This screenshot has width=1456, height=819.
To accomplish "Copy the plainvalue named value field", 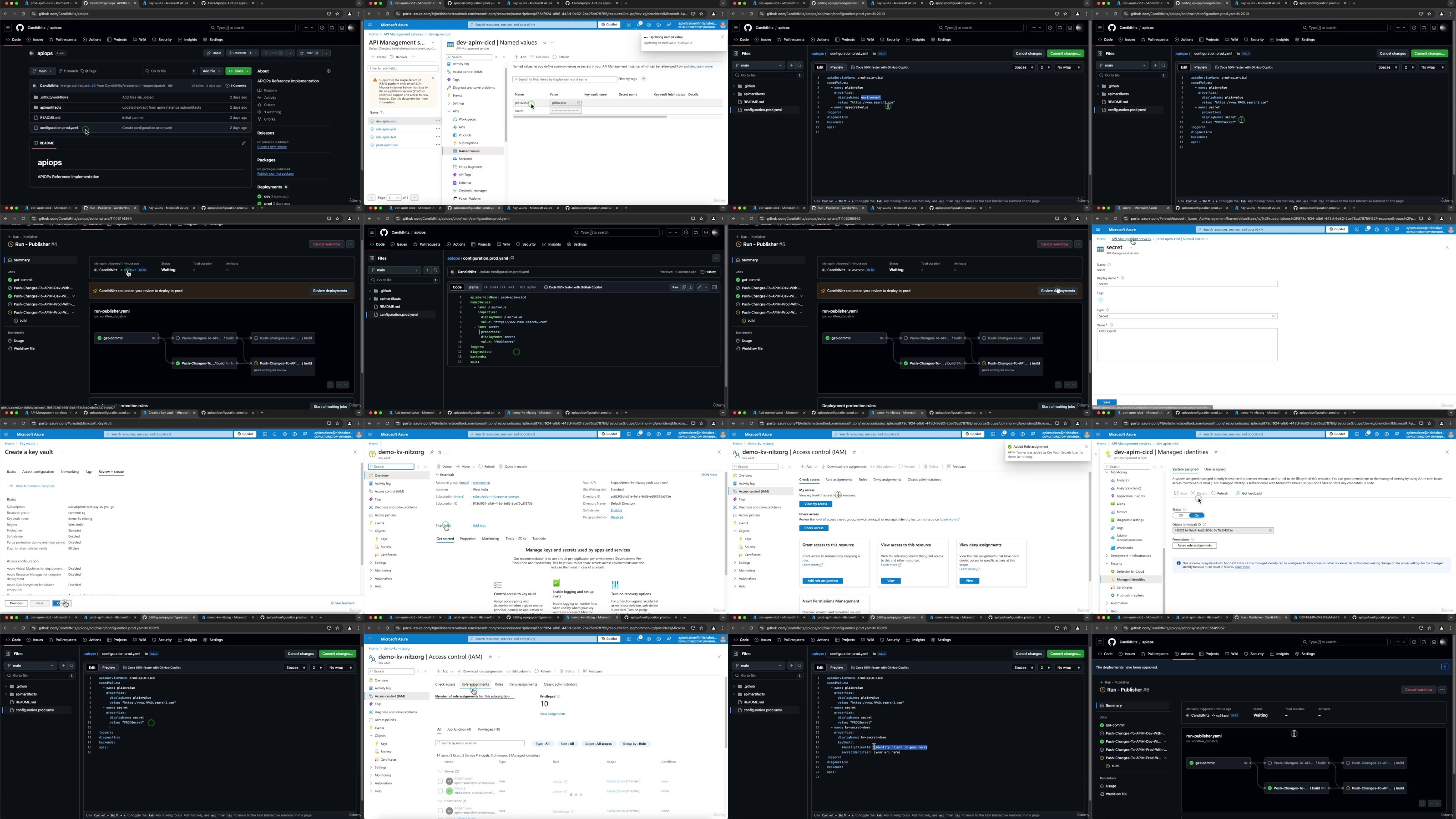I will click(579, 103).
